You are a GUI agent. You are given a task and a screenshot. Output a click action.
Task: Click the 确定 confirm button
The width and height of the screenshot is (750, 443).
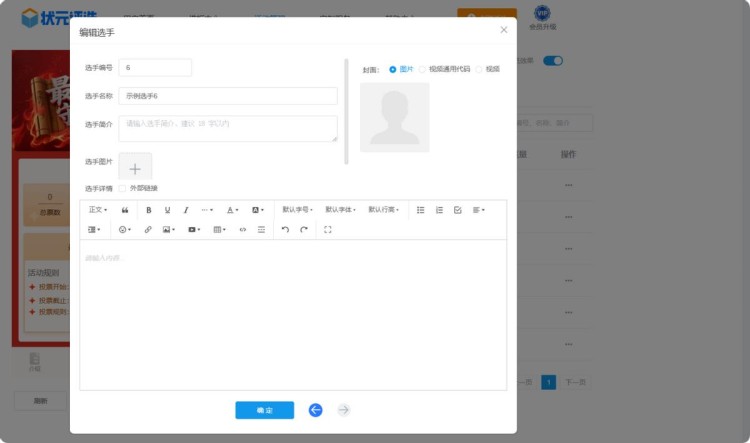[264, 410]
